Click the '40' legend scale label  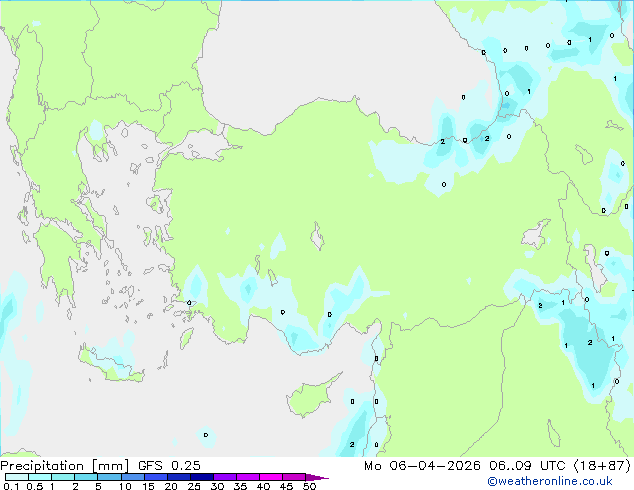pyautogui.click(x=263, y=486)
